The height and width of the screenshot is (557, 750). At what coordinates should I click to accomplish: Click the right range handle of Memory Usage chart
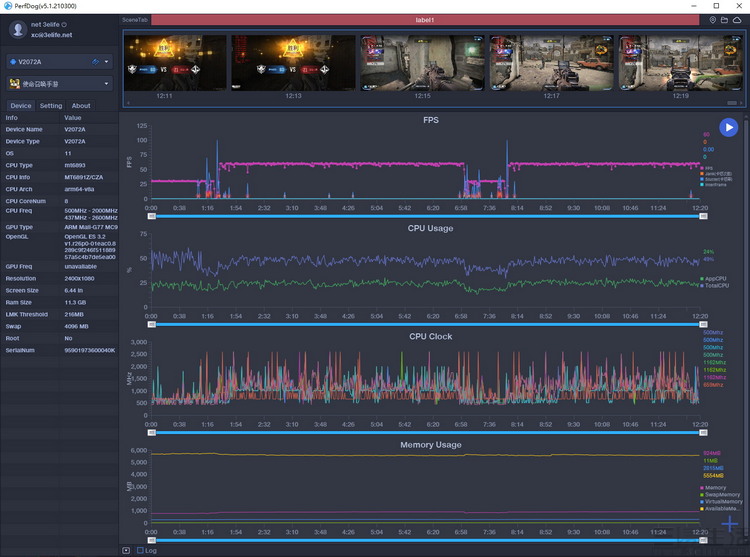pos(703,540)
